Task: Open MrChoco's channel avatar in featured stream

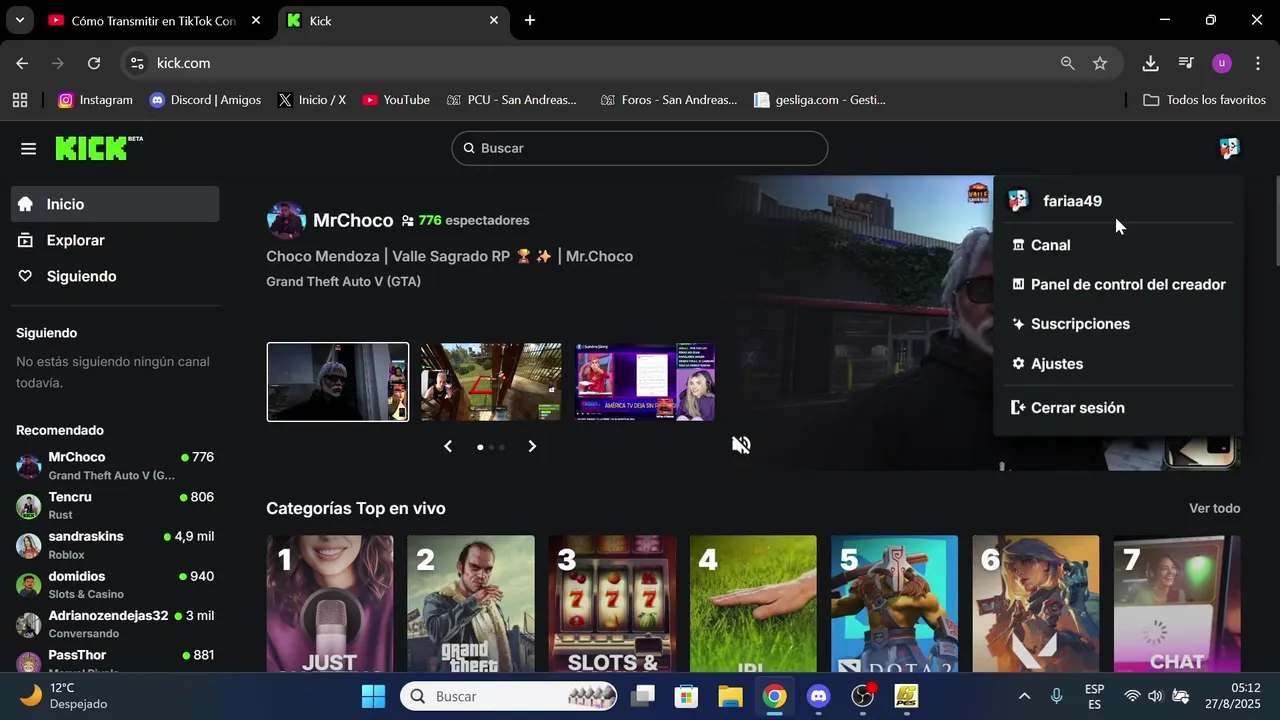Action: (286, 220)
